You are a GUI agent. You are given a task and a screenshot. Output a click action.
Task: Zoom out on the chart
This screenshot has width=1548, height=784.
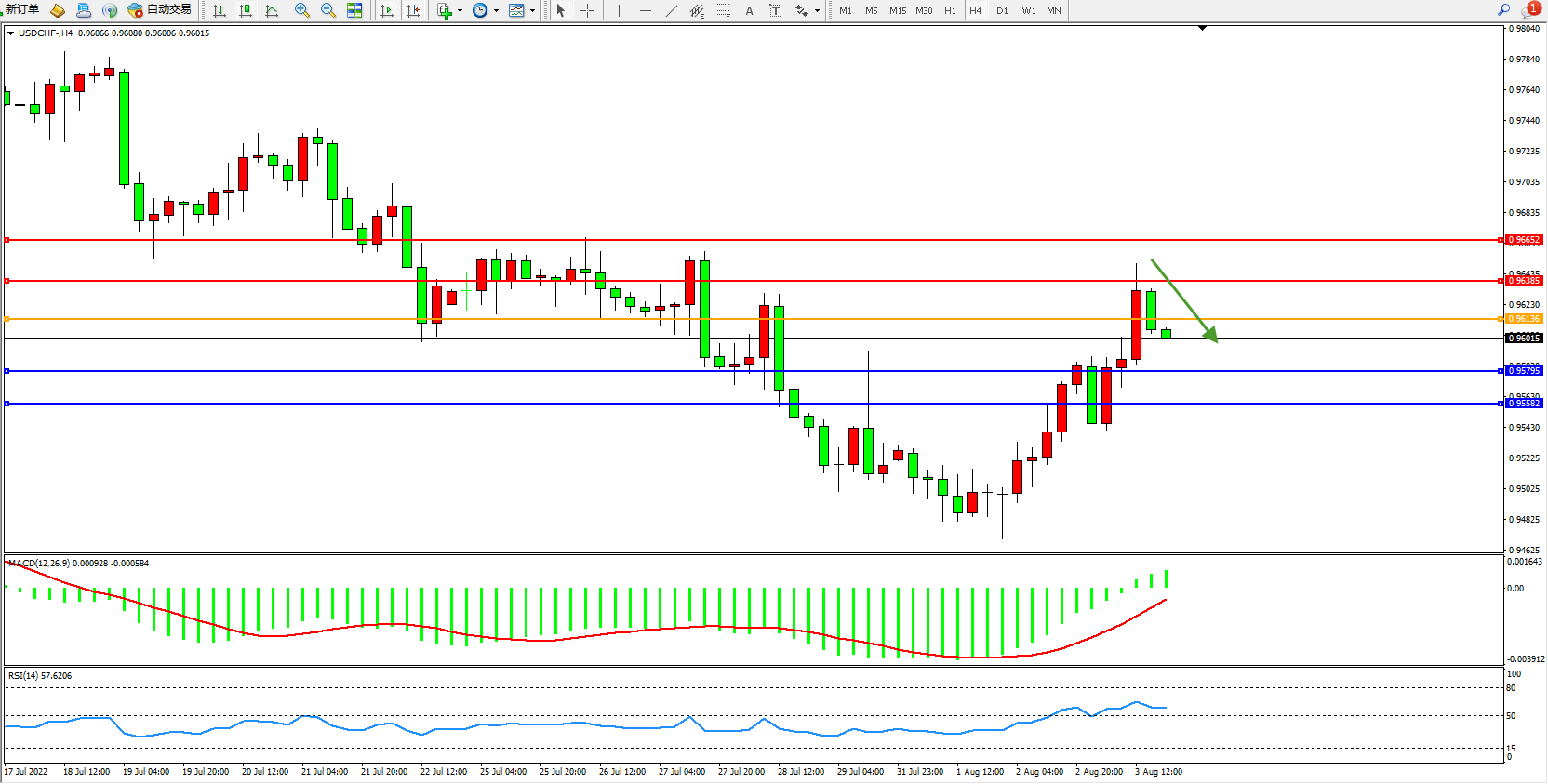pyautogui.click(x=328, y=10)
